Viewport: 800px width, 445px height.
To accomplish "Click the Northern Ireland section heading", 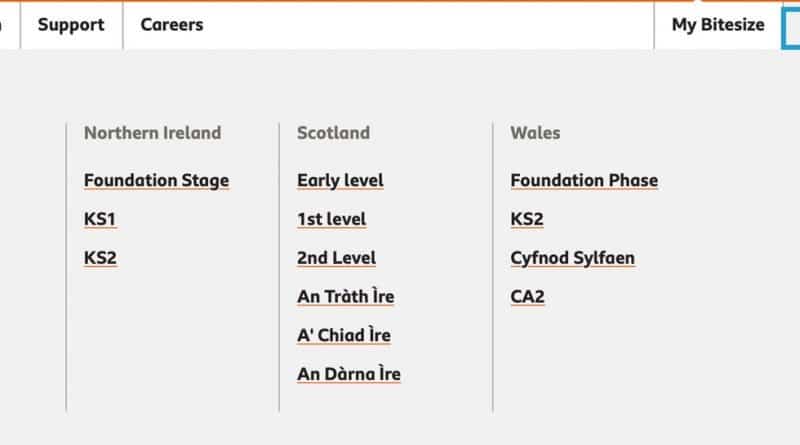I will 153,133.
